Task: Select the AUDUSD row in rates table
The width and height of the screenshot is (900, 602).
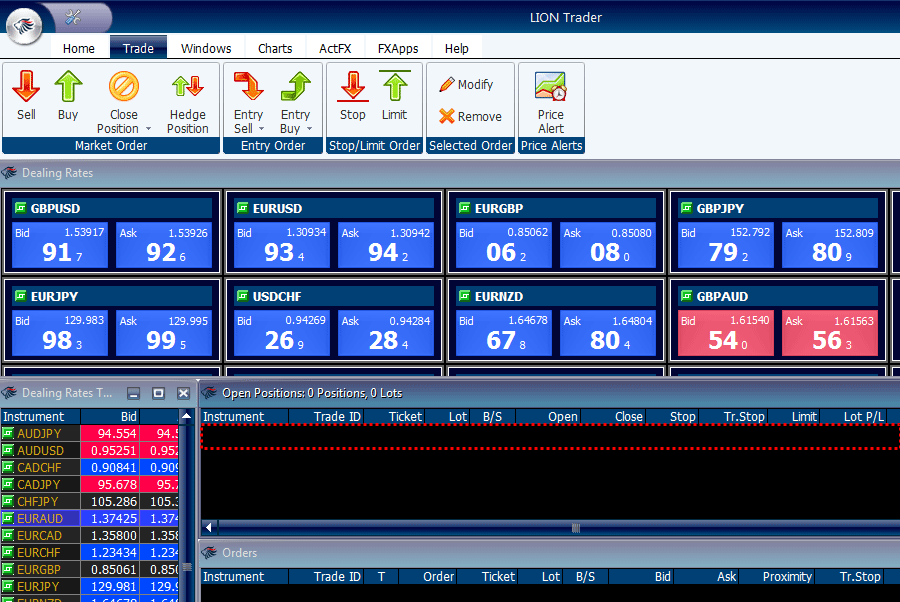Action: pos(90,450)
